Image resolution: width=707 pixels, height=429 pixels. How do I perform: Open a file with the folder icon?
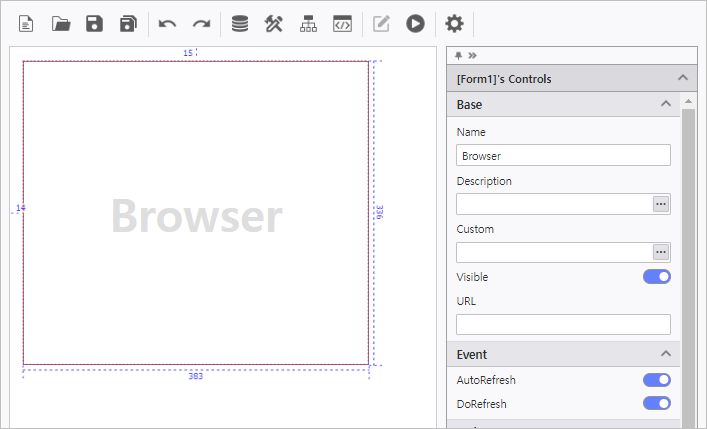click(61, 24)
